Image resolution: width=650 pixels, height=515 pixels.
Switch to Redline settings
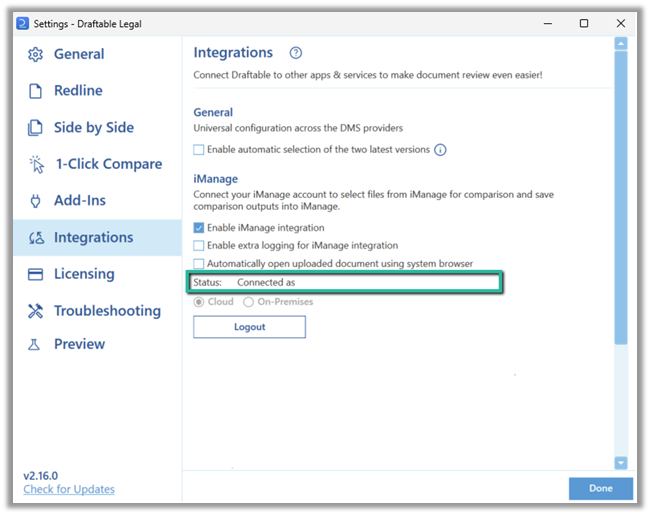pyautogui.click(x=97, y=91)
